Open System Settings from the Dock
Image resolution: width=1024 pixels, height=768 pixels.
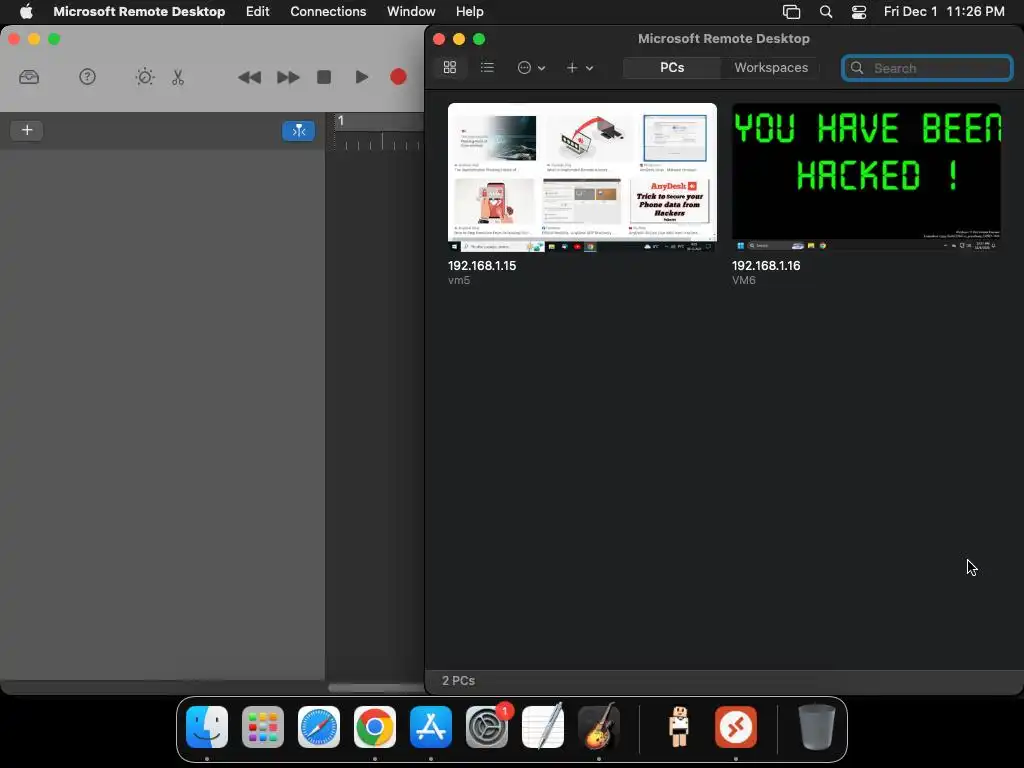tap(487, 727)
